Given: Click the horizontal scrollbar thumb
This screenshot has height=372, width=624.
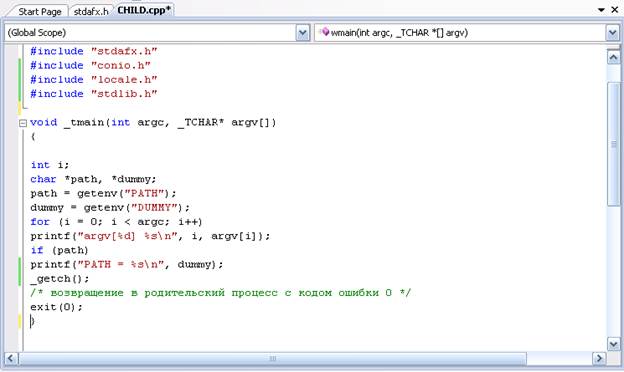Looking at the screenshot, I should tap(273, 358).
